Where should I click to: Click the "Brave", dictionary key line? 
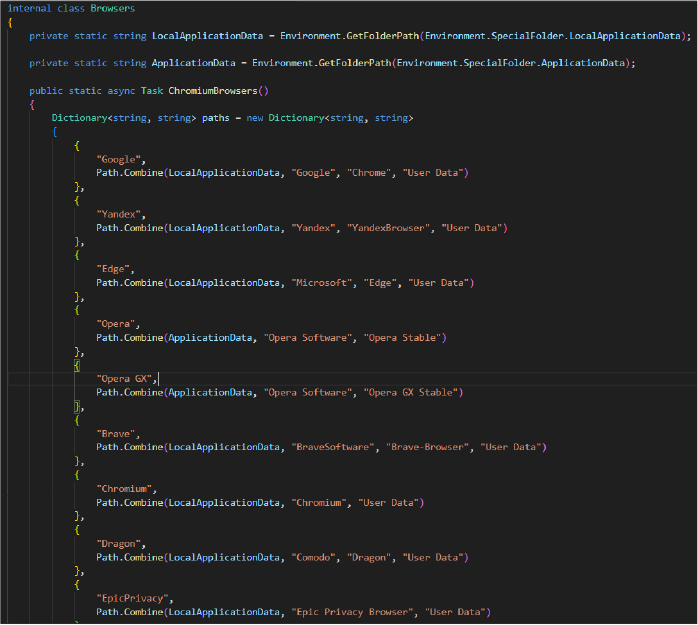pos(118,434)
